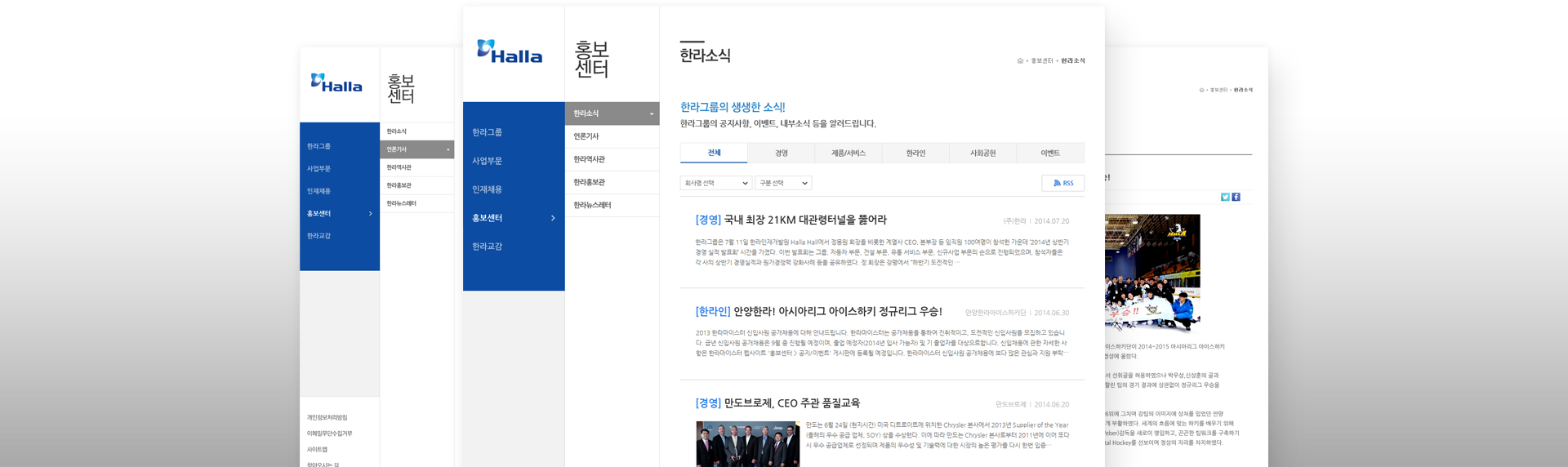
Task: Open 사업부문 in the front window menu
Action: 488,161
